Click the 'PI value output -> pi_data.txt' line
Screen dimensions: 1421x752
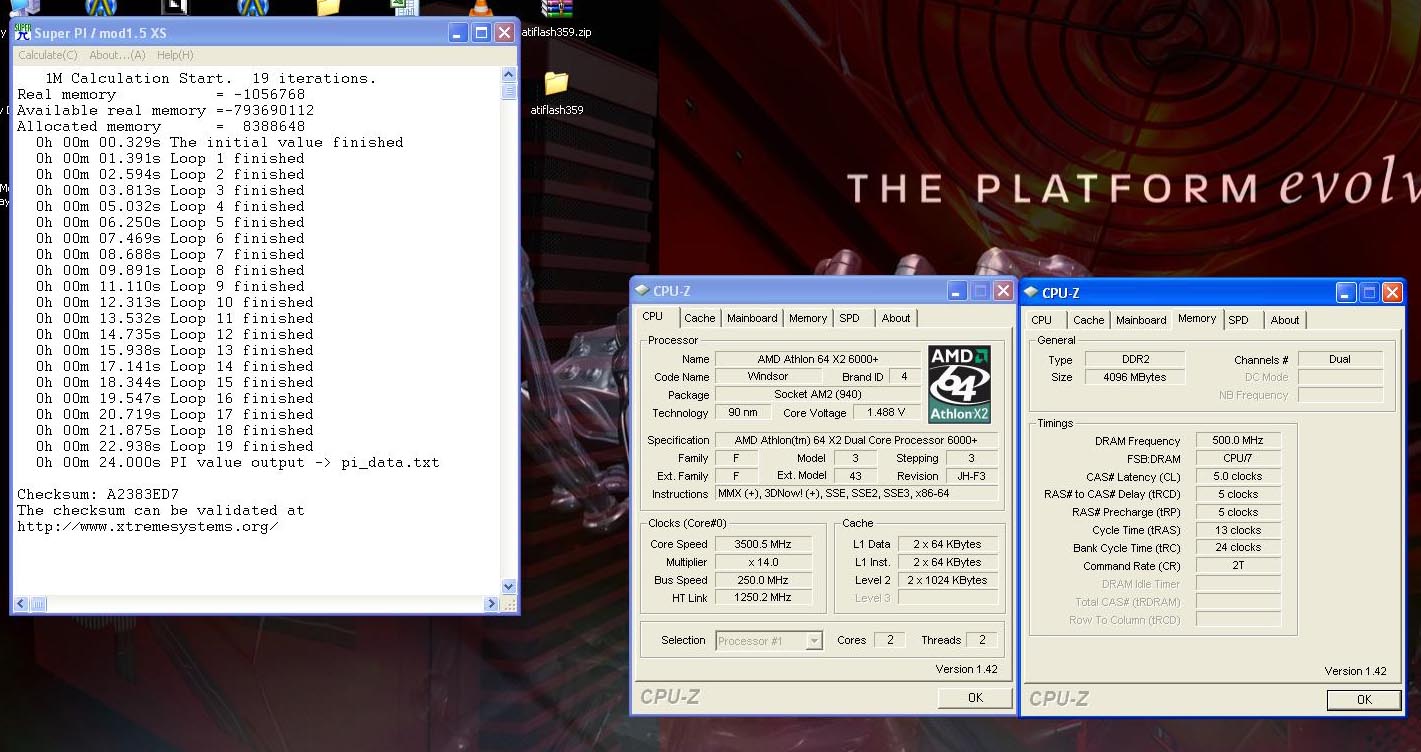[x=238, y=462]
